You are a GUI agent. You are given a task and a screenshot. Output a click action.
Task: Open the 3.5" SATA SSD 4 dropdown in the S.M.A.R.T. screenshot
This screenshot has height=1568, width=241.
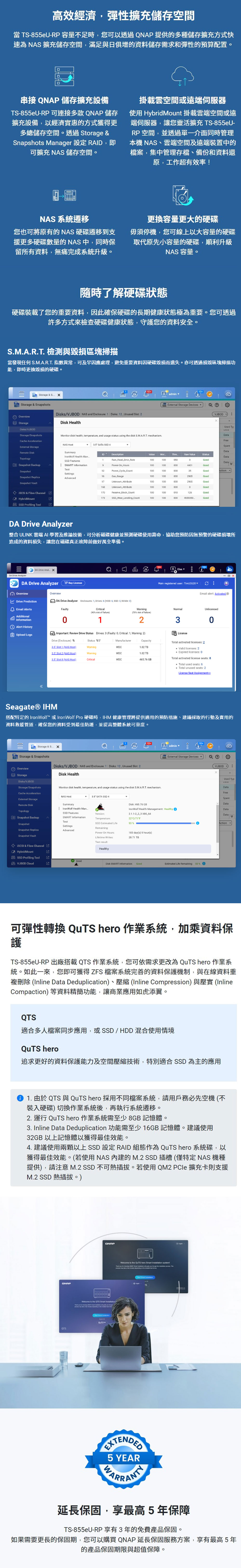click(110, 444)
